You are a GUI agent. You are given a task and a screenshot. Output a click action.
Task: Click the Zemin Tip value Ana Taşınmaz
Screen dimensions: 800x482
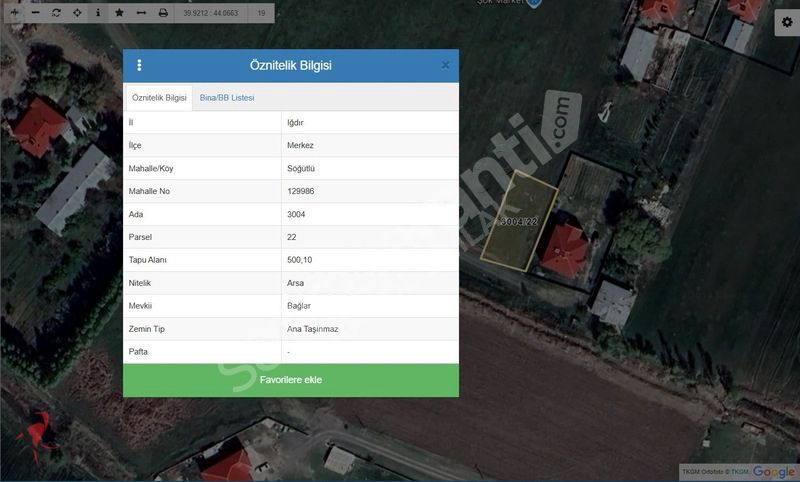click(x=312, y=329)
